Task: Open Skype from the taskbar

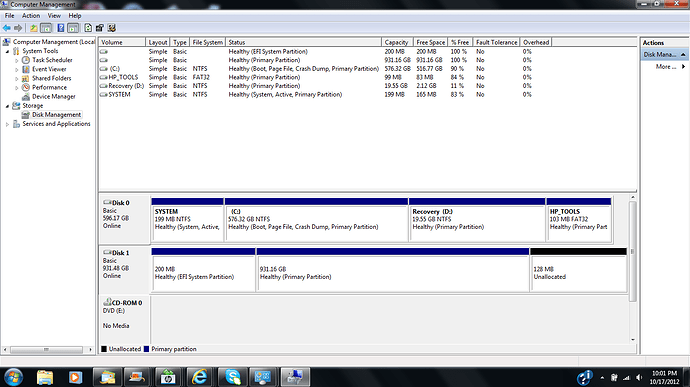Action: [x=232, y=377]
